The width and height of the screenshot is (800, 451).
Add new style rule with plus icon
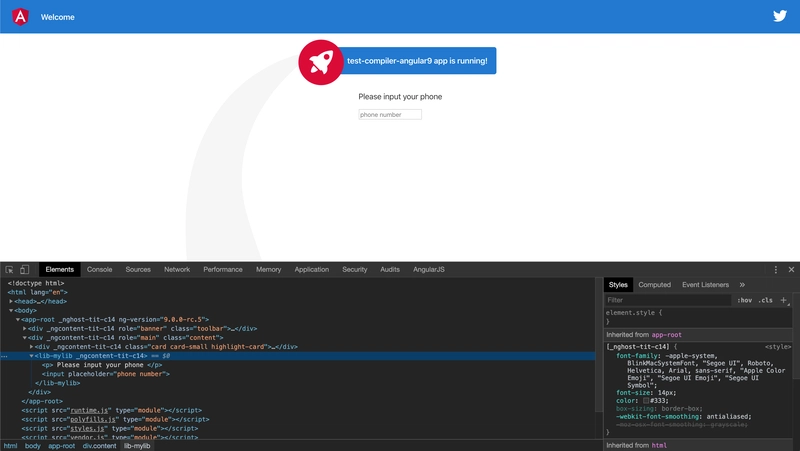tap(784, 300)
